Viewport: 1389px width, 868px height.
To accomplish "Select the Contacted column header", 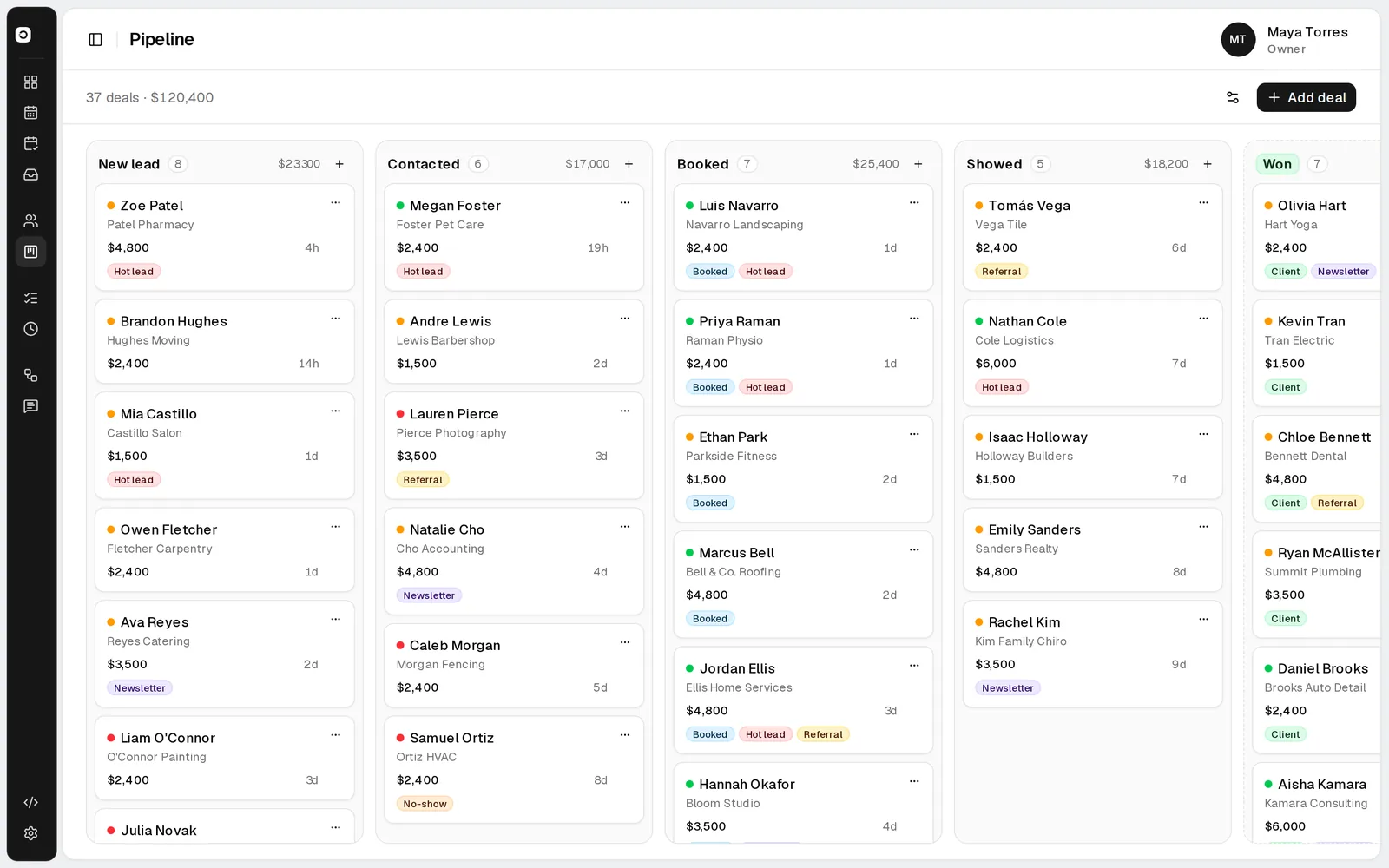I will pyautogui.click(x=424, y=164).
